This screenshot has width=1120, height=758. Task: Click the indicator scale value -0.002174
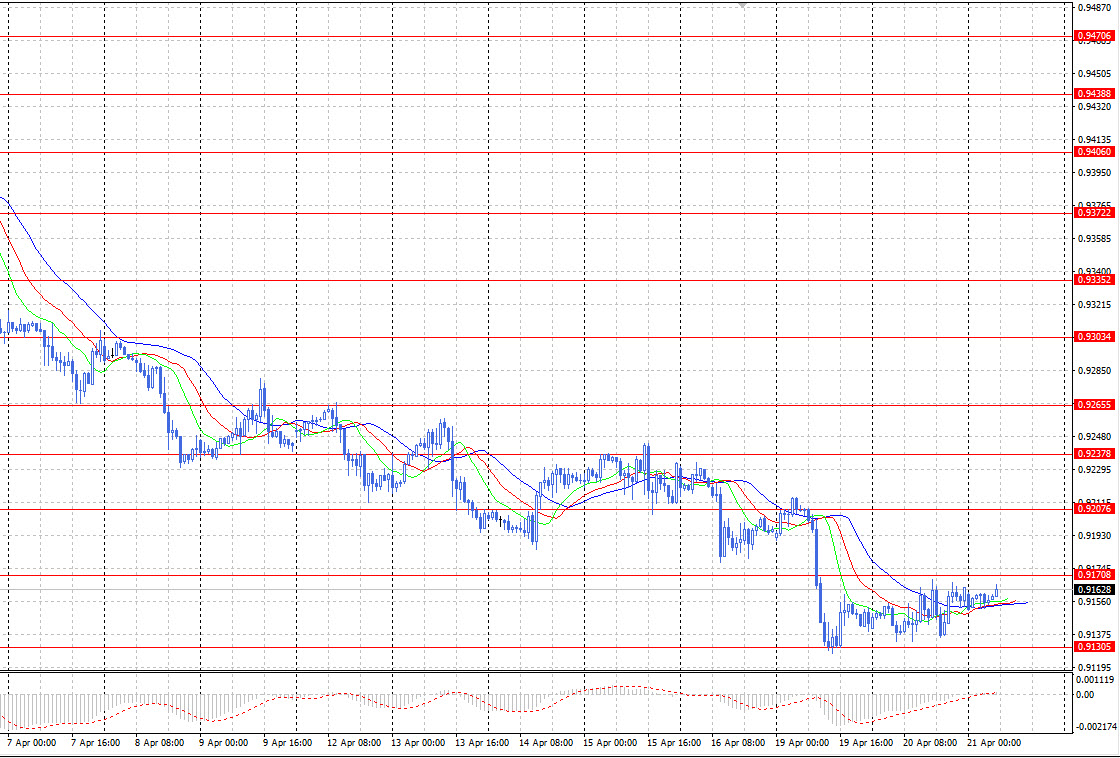1097,727
